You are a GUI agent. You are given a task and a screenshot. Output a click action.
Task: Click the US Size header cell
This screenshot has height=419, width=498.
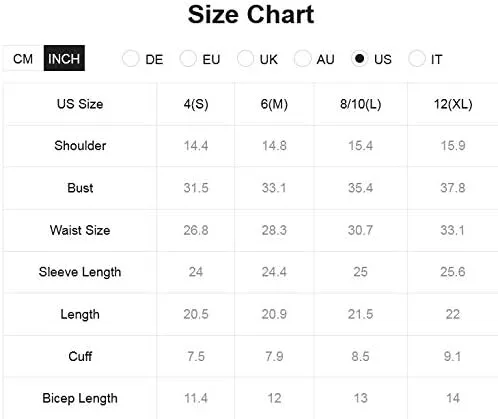point(80,104)
